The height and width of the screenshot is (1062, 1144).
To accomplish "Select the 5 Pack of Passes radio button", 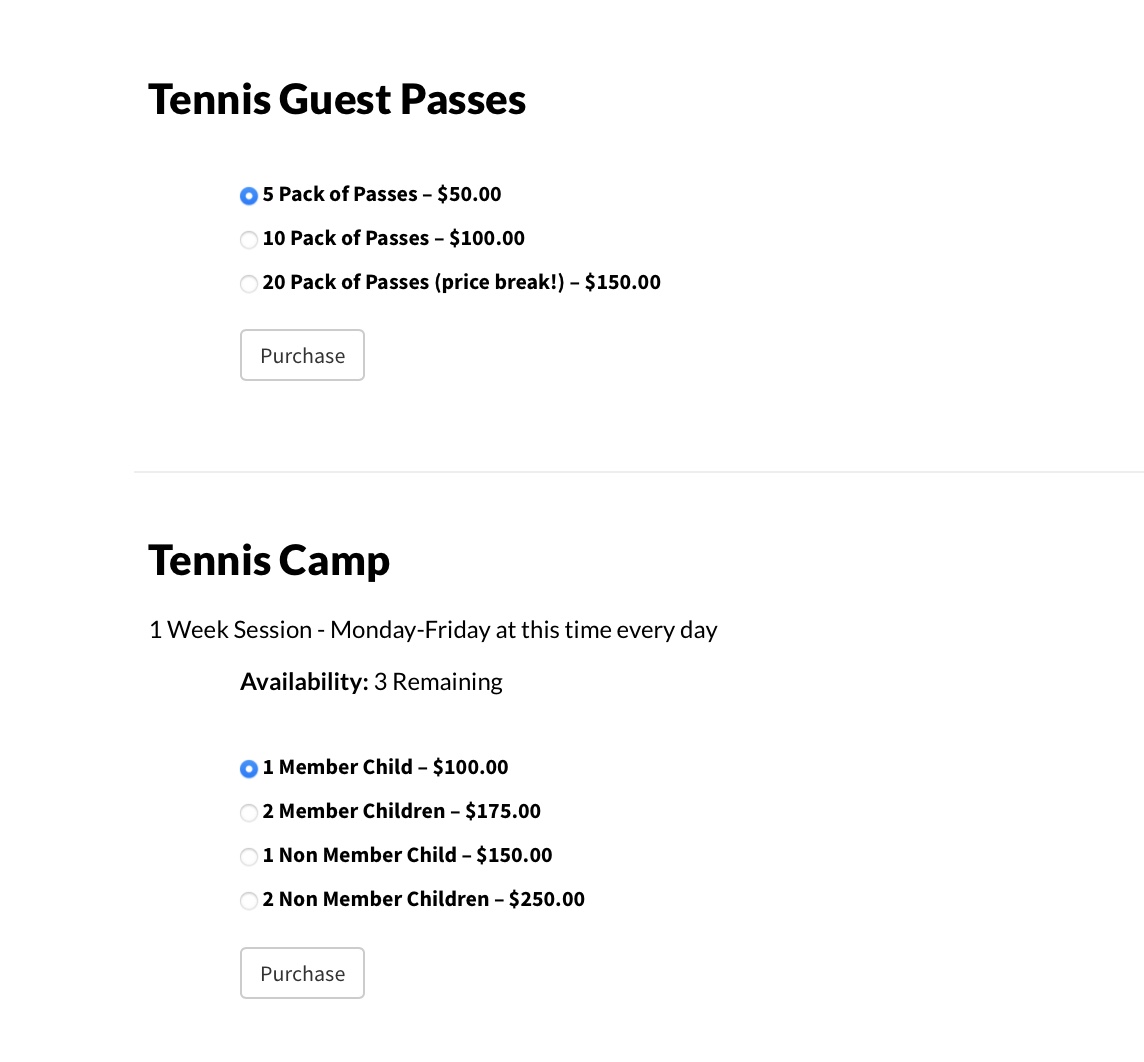I will coord(249,196).
